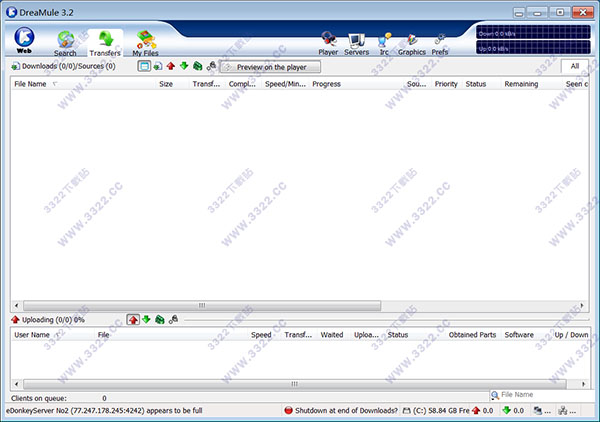Select the All category tab

point(575,66)
